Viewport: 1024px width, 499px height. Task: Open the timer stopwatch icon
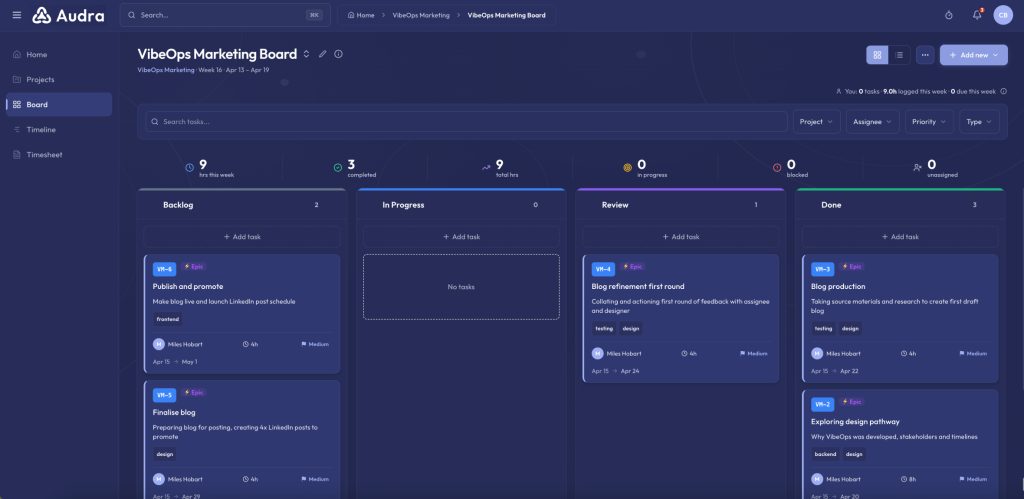coord(949,15)
